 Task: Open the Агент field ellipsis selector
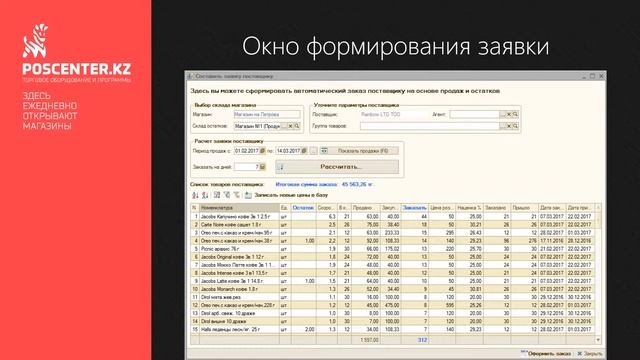point(503,115)
